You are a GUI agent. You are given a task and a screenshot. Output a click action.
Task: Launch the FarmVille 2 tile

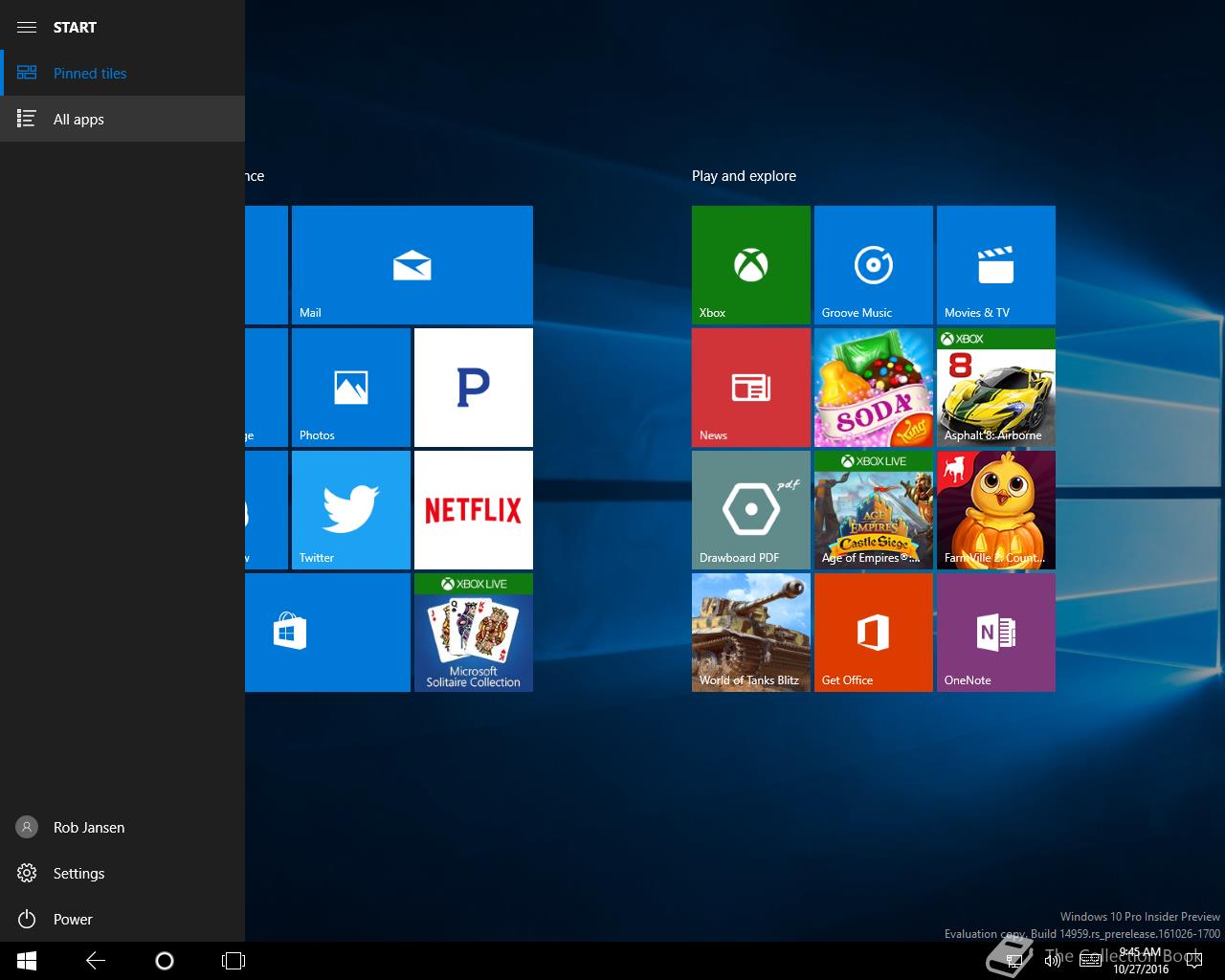coord(996,510)
